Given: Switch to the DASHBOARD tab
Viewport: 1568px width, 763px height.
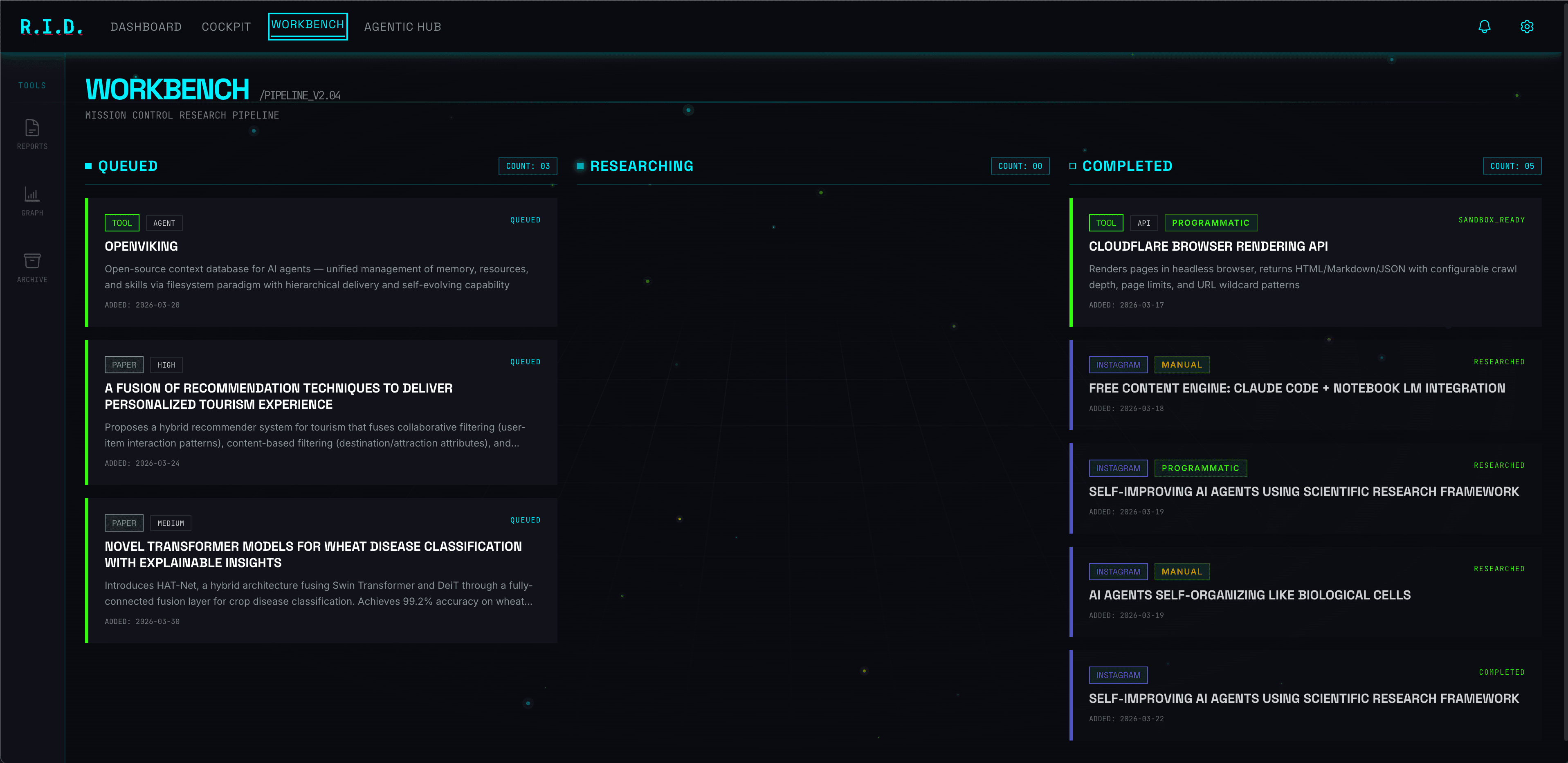Looking at the screenshot, I should (x=146, y=26).
